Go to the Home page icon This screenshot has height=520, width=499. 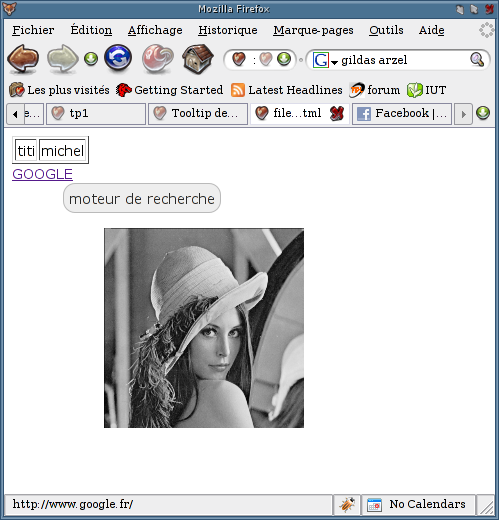198,59
